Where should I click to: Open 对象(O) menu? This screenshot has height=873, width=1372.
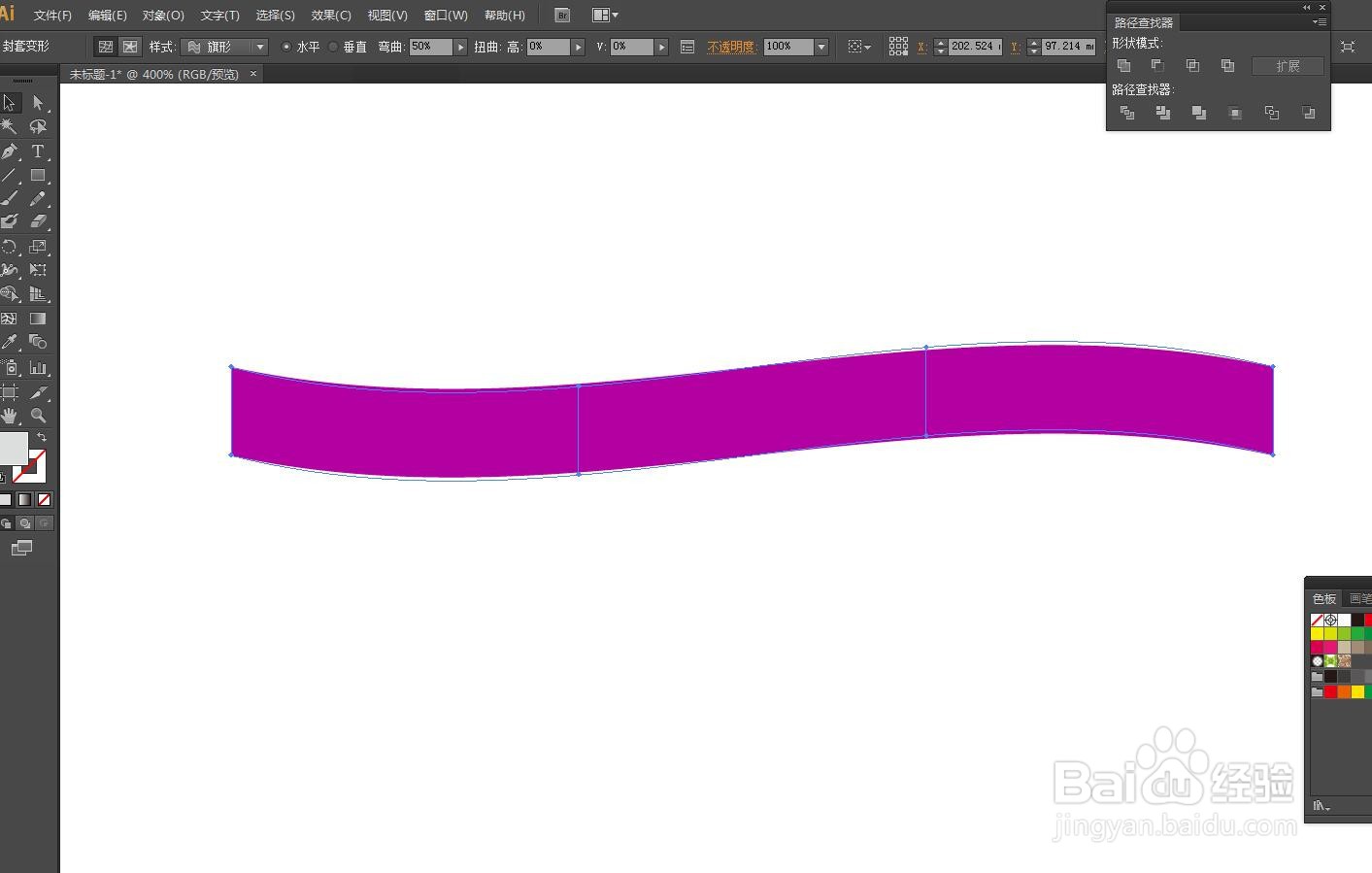pos(163,16)
